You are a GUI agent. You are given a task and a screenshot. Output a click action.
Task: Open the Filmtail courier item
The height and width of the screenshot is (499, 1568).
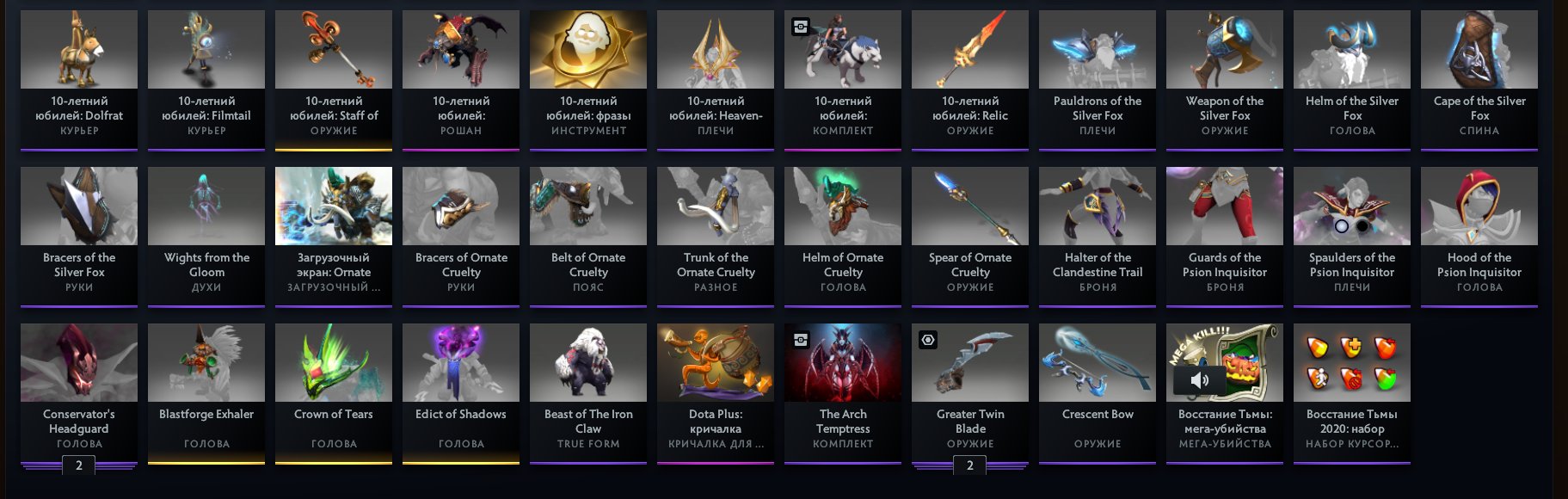point(206,80)
